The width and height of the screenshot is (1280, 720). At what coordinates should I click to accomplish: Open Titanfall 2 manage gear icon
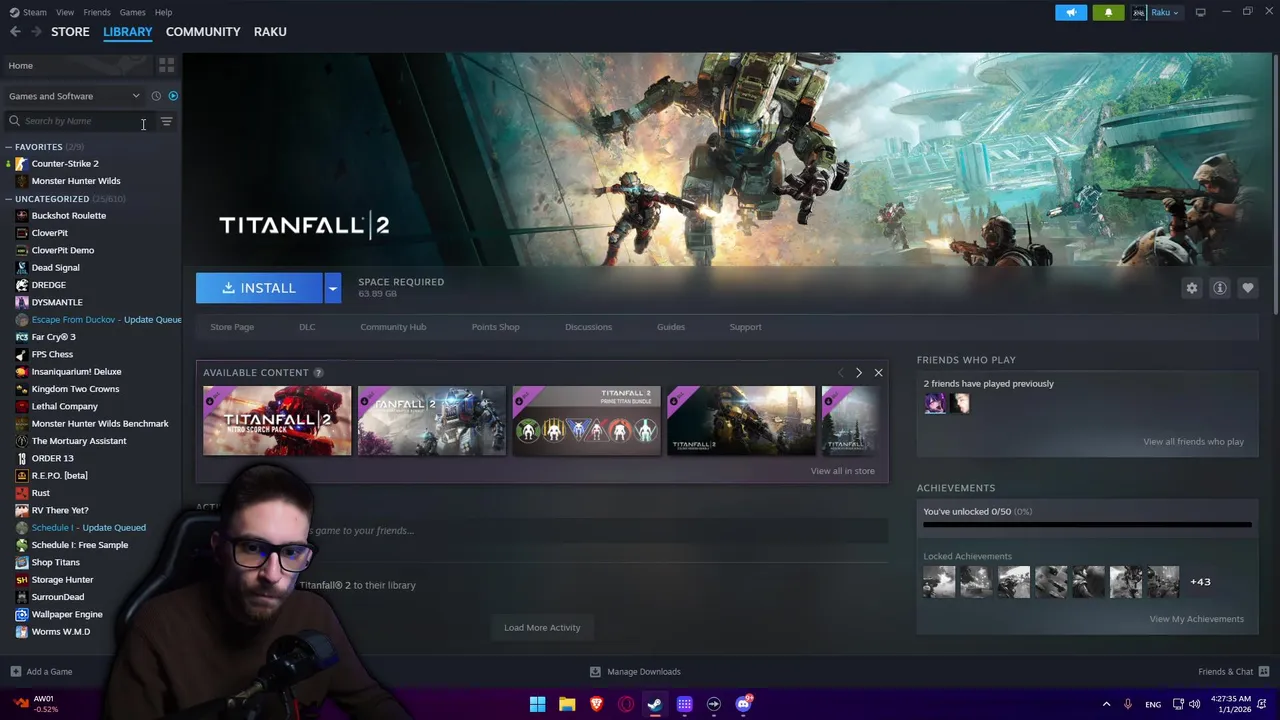pos(1192,288)
